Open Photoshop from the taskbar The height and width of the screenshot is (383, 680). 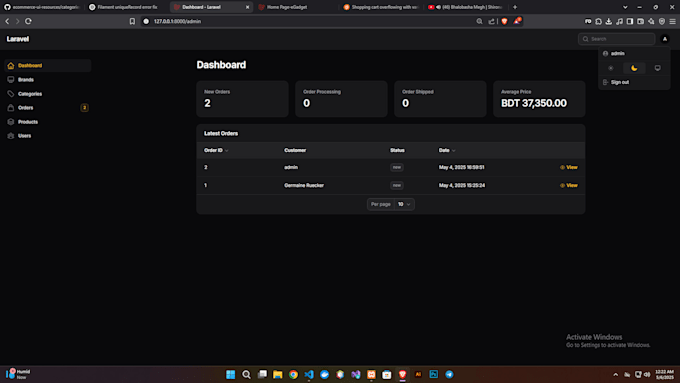(x=434, y=374)
